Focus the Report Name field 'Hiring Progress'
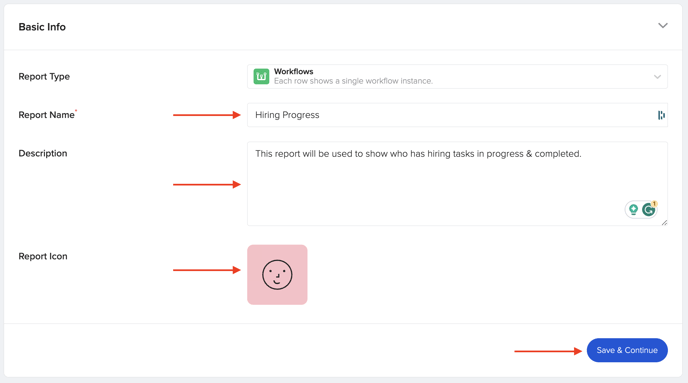This screenshot has height=383, width=688. click(x=457, y=115)
